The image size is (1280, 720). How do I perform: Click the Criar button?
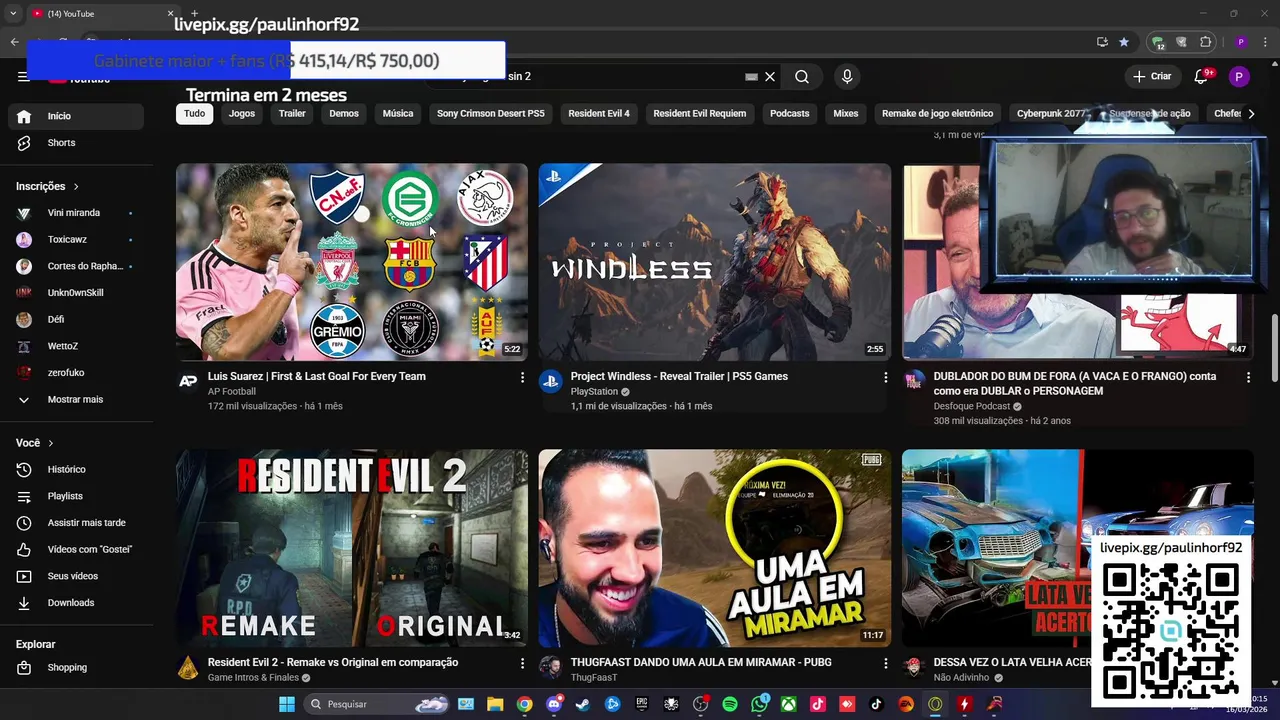(1151, 77)
